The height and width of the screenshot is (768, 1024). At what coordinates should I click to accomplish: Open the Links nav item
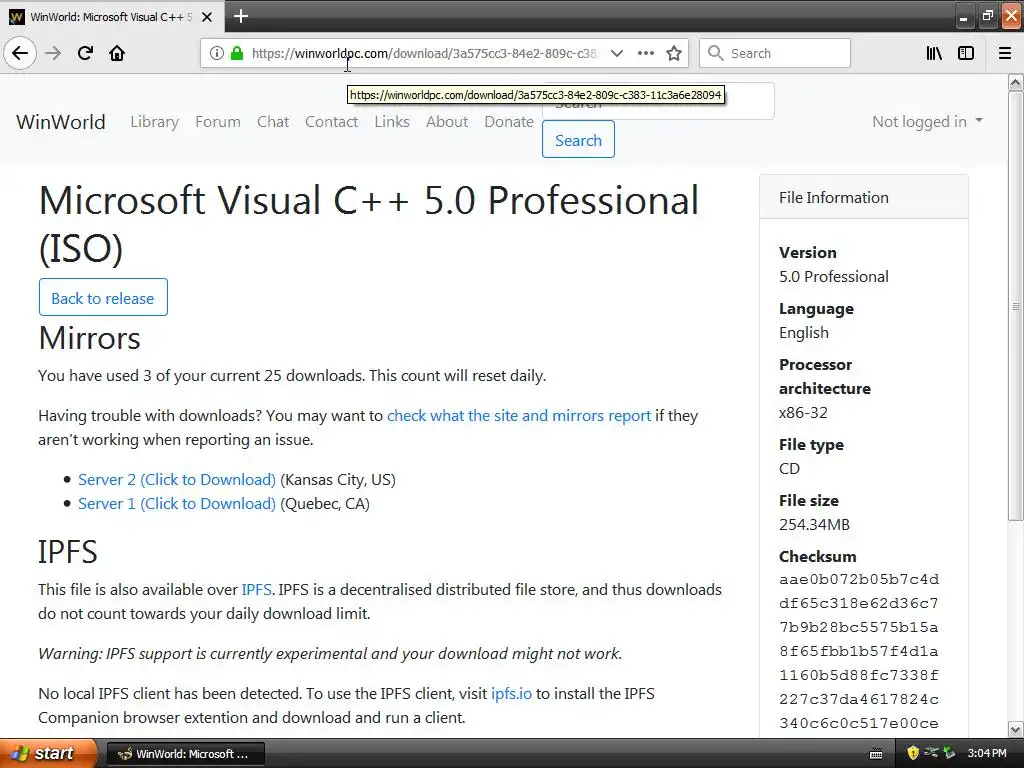(x=392, y=121)
